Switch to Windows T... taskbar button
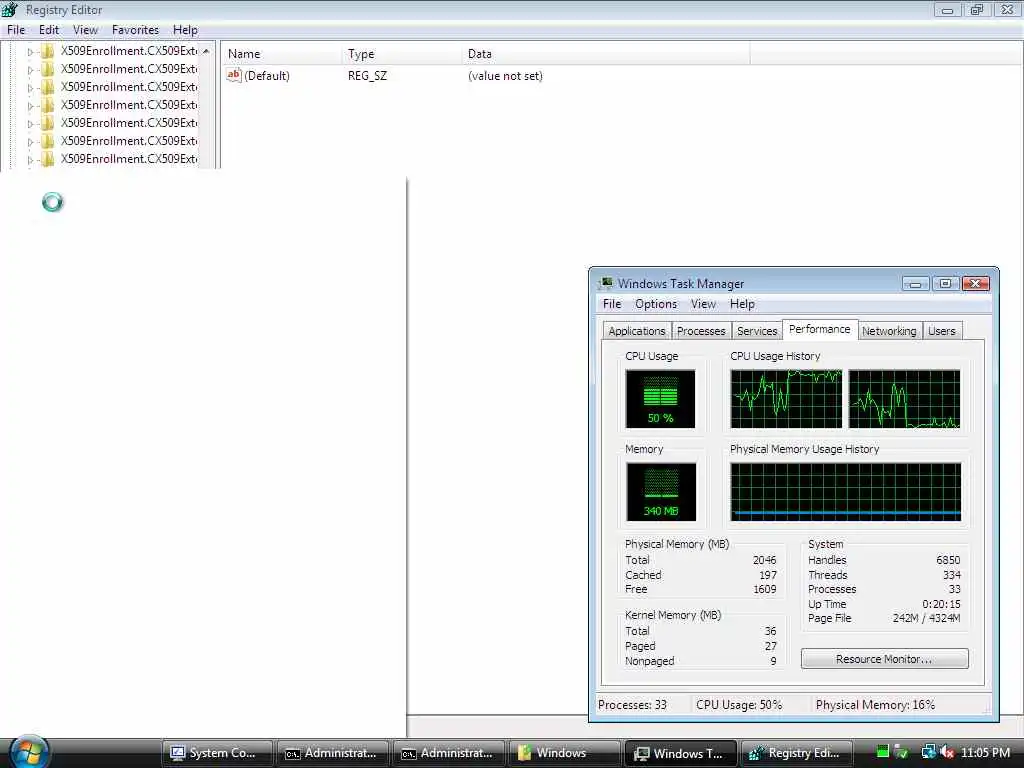 pos(680,753)
